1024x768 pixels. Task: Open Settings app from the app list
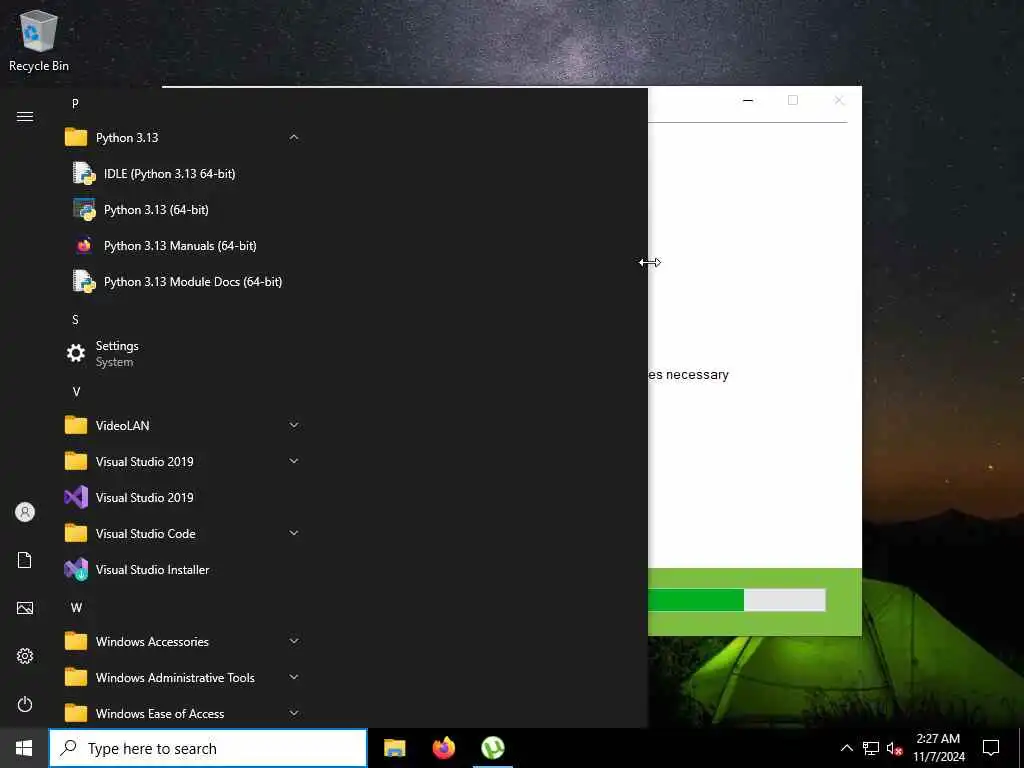[183, 353]
